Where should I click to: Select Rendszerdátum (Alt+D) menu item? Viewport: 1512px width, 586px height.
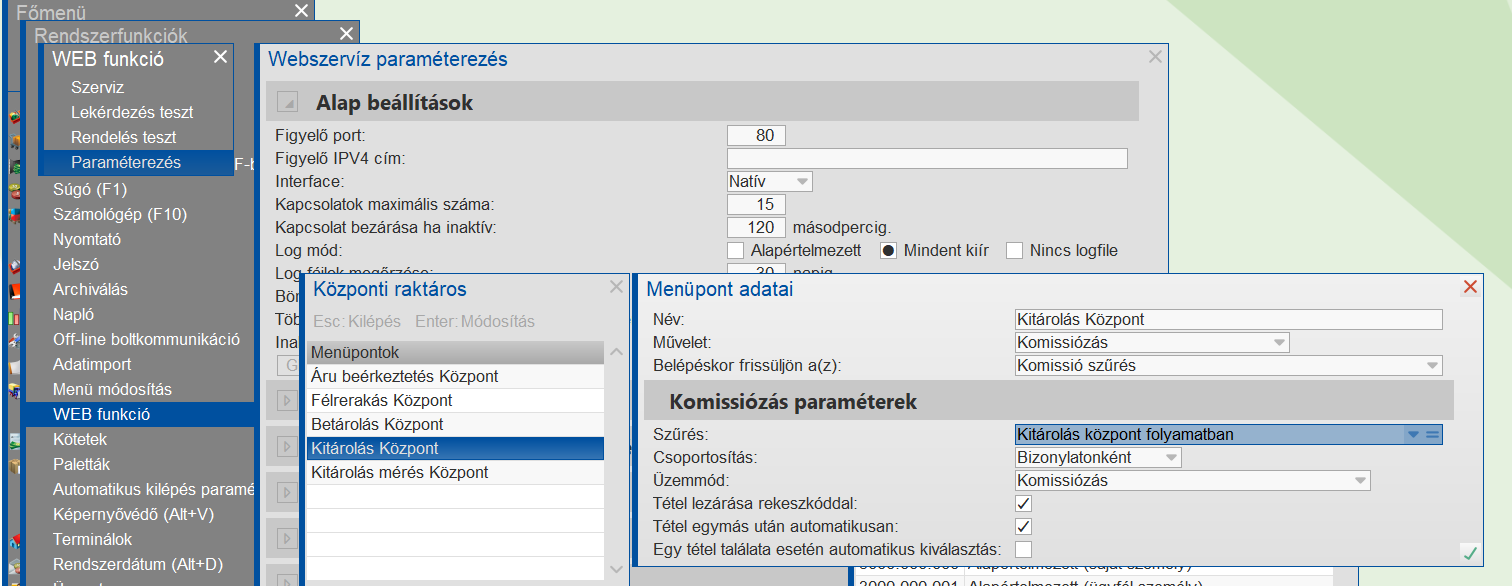[x=138, y=564]
